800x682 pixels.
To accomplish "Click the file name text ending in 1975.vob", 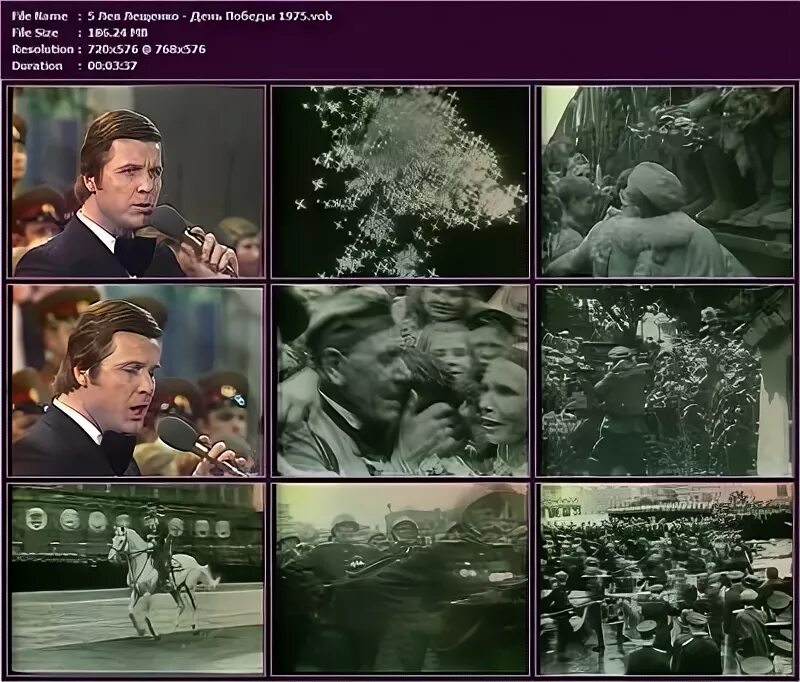I will pos(210,16).
